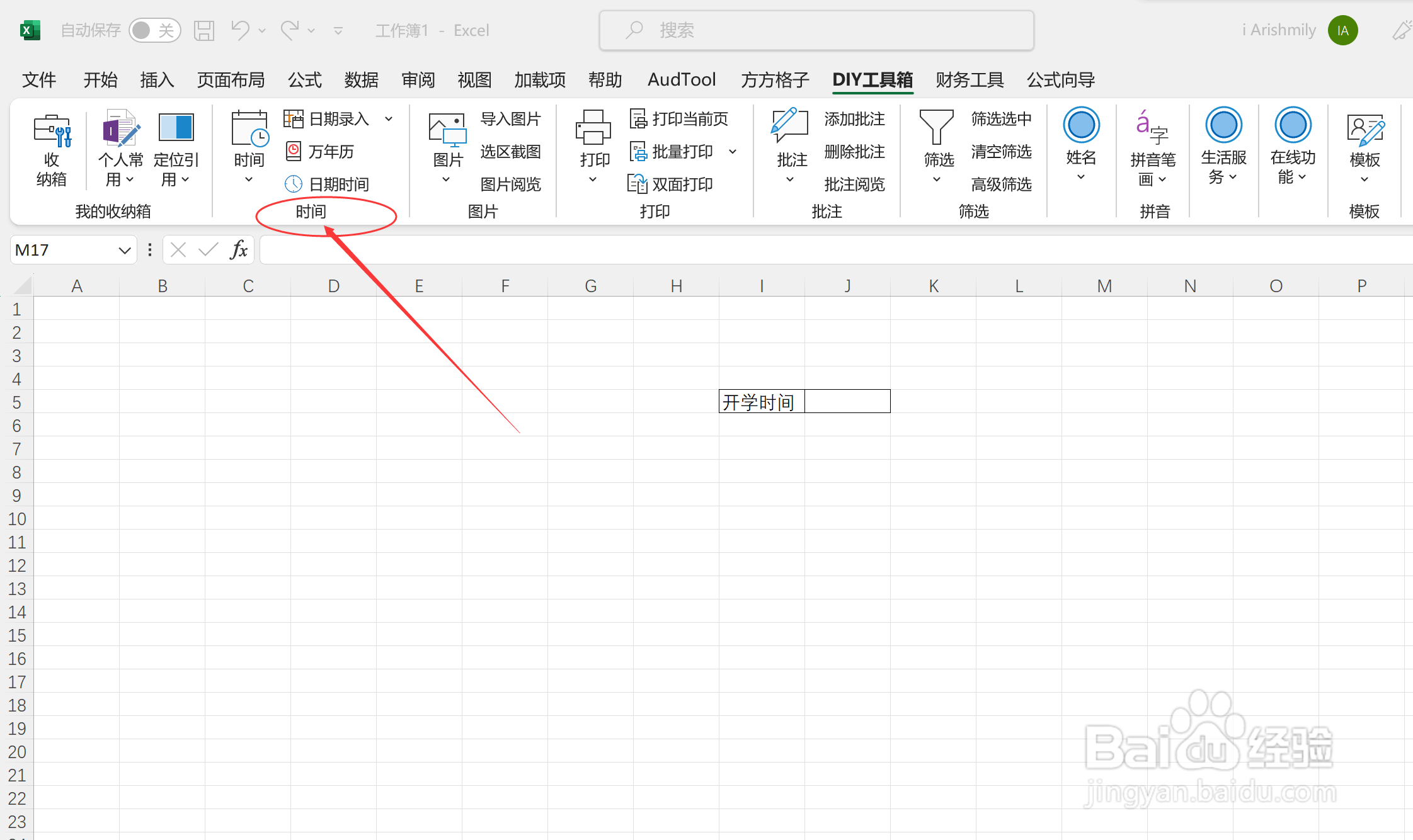Open the undo history dropdown arrow
The width and height of the screenshot is (1413, 840).
pos(262,30)
